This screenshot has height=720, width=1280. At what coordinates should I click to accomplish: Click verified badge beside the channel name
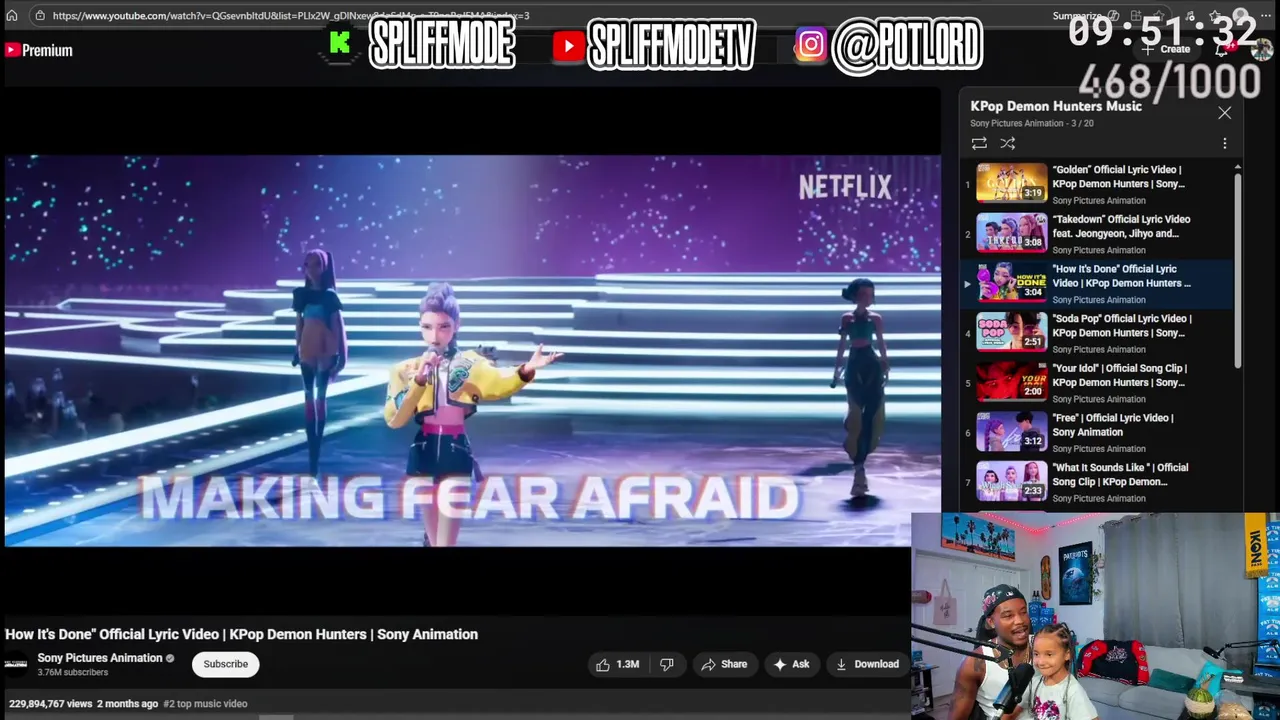(170, 658)
